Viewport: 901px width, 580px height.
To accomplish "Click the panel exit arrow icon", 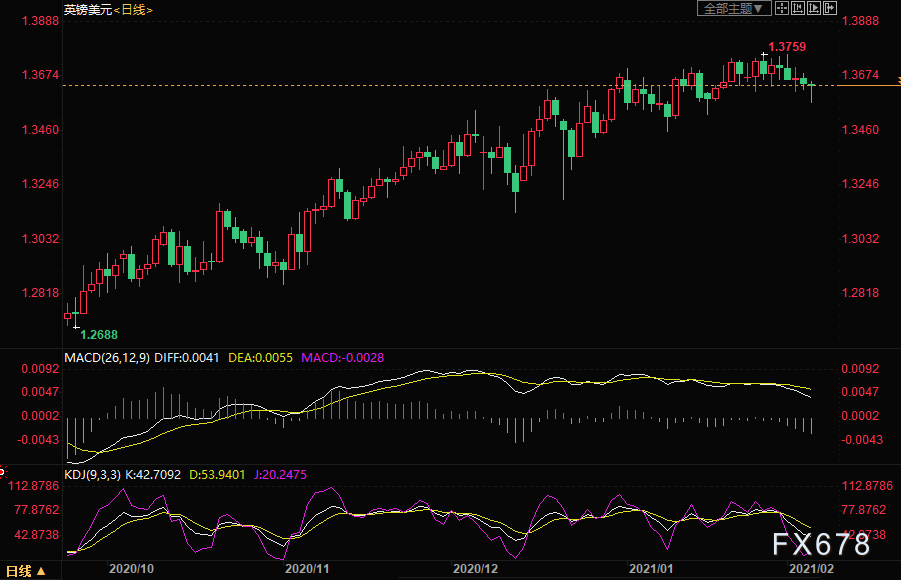I will 830,8.
